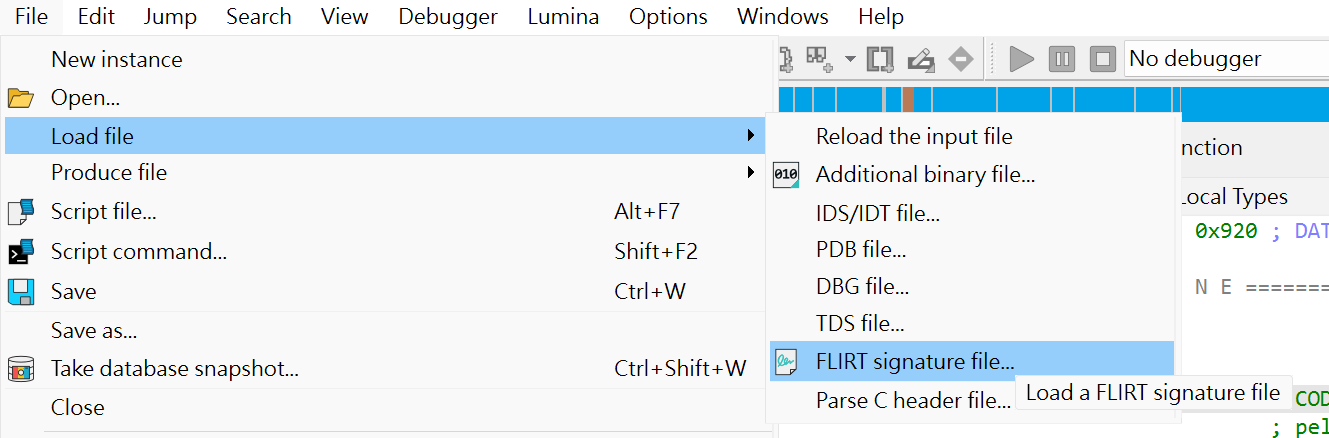
Task: Expand the Load file submenu arrow
Action: pyautogui.click(x=751, y=136)
